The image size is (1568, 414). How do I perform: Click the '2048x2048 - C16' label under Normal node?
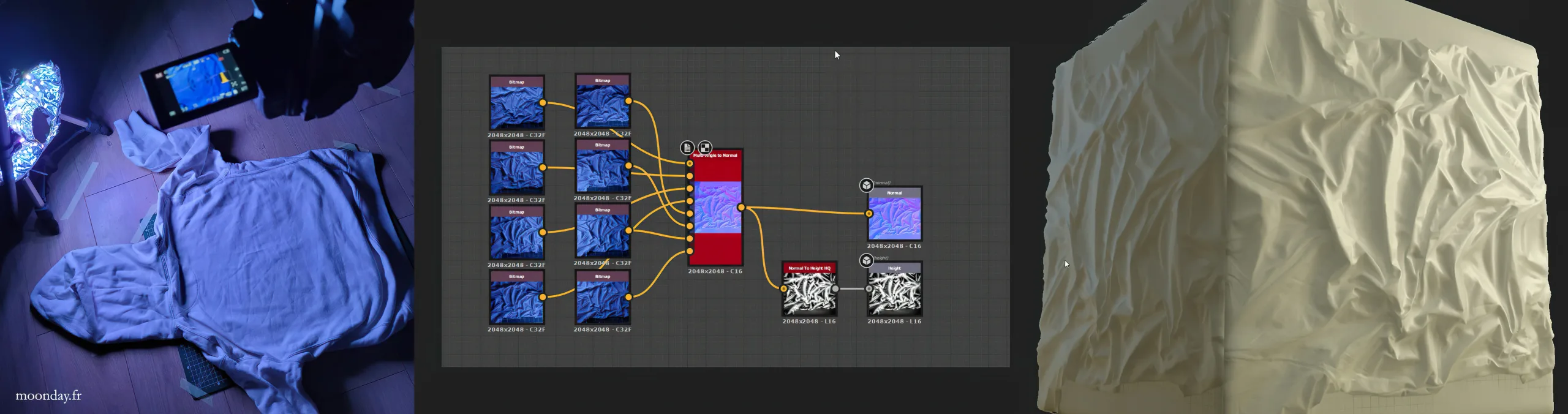pyautogui.click(x=894, y=246)
